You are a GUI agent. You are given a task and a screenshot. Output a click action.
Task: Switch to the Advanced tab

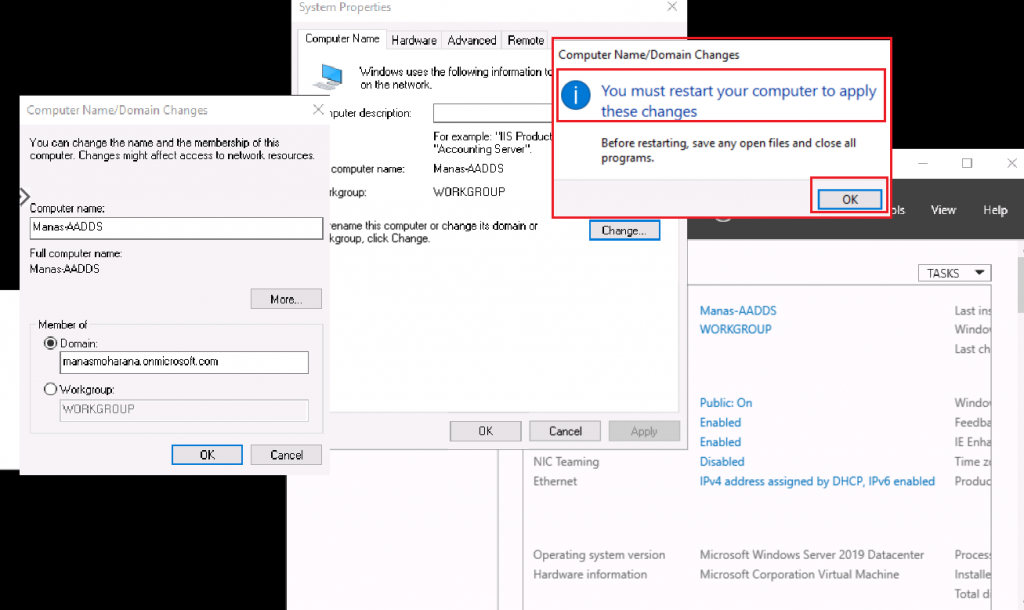471,40
